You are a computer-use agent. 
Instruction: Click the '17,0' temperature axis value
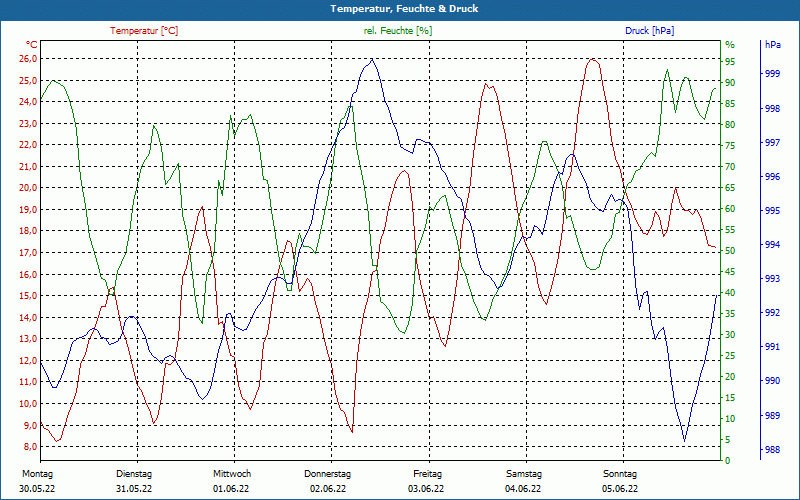click(28, 253)
